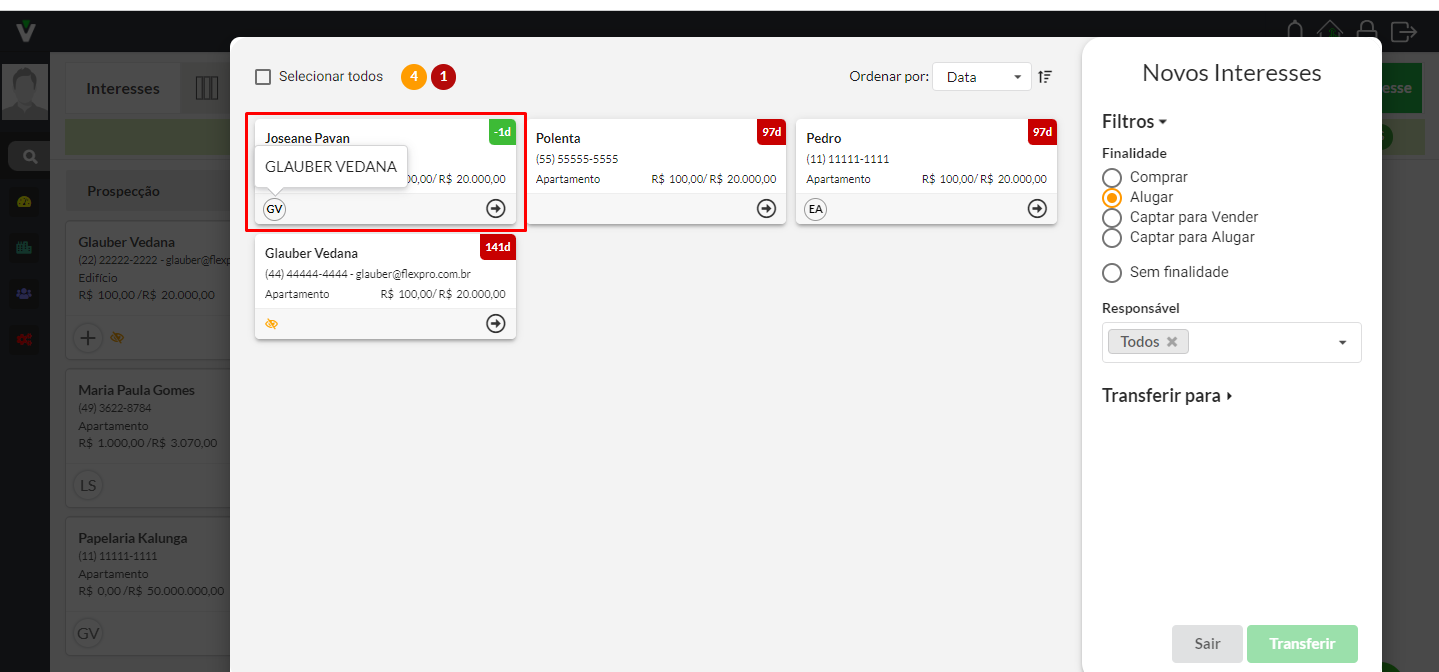Select the Alugar radio option
Screen dimensions: 1439x672
(1112, 198)
